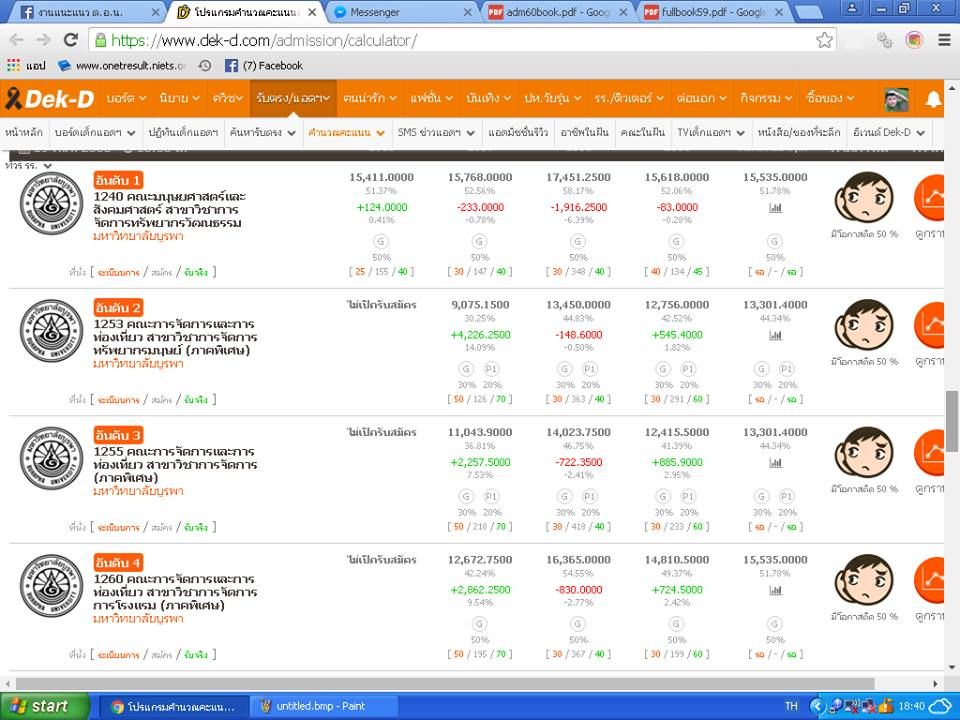Click the face icon for อันดับ 4
This screenshot has width=960, height=720.
(x=863, y=581)
